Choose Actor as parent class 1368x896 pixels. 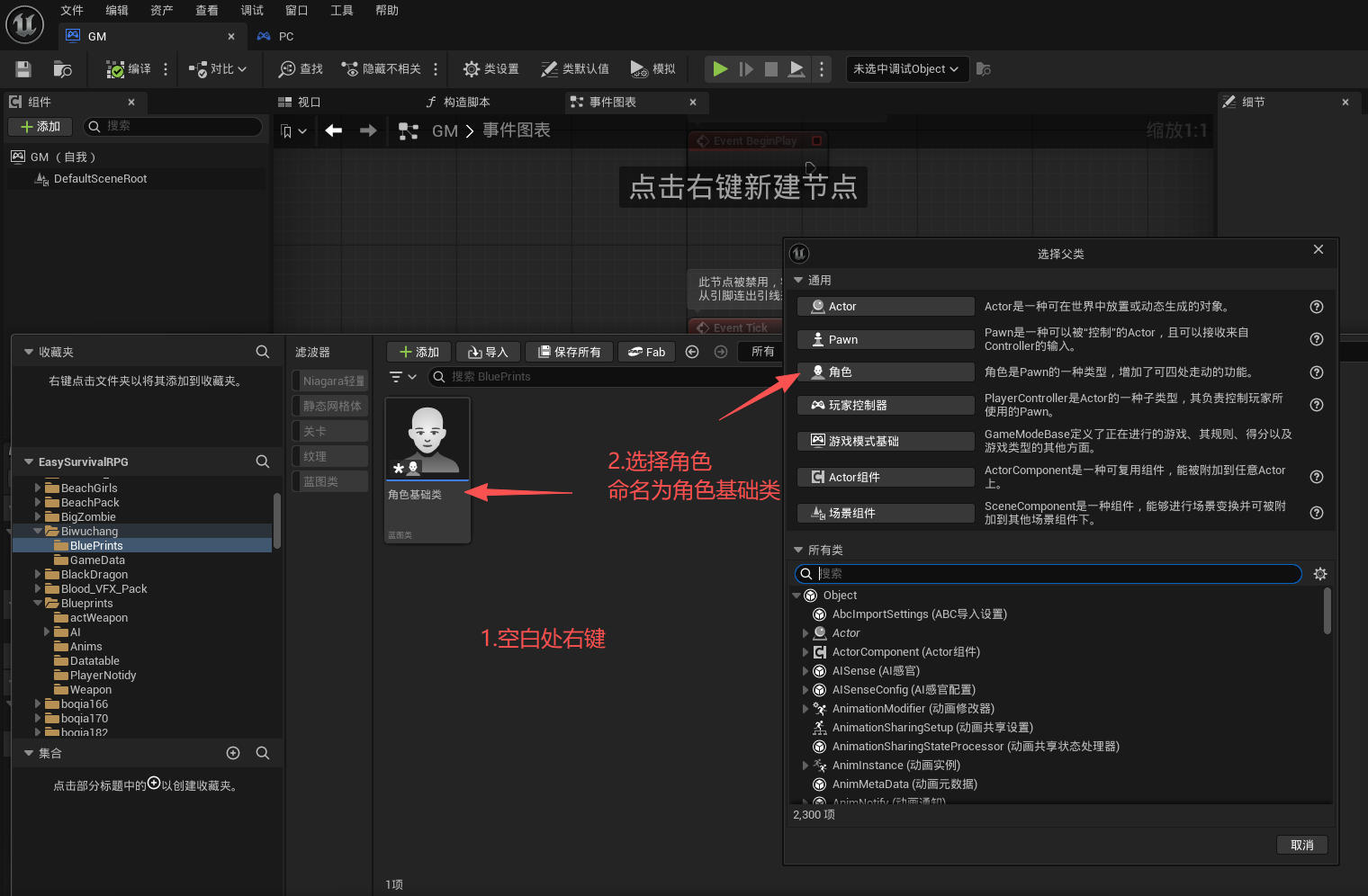coord(886,307)
